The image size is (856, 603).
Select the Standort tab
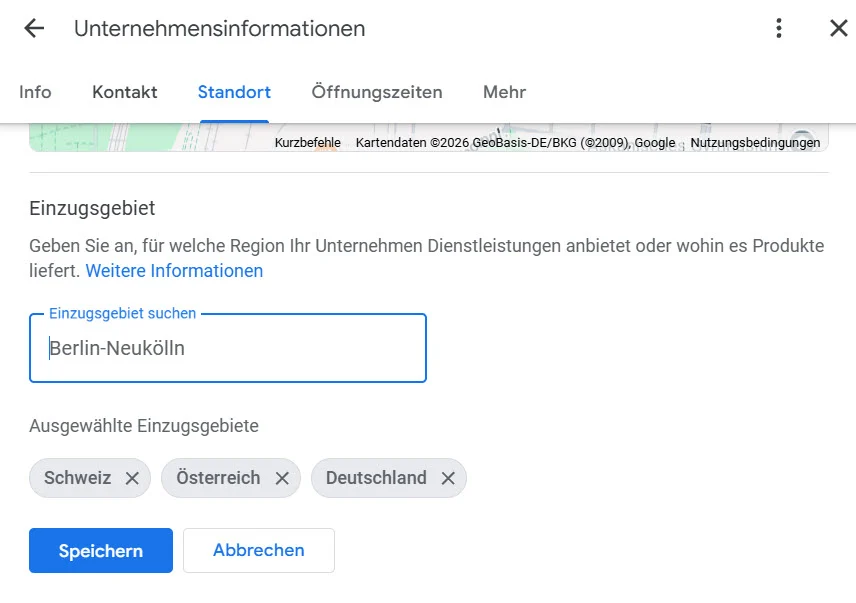233,92
